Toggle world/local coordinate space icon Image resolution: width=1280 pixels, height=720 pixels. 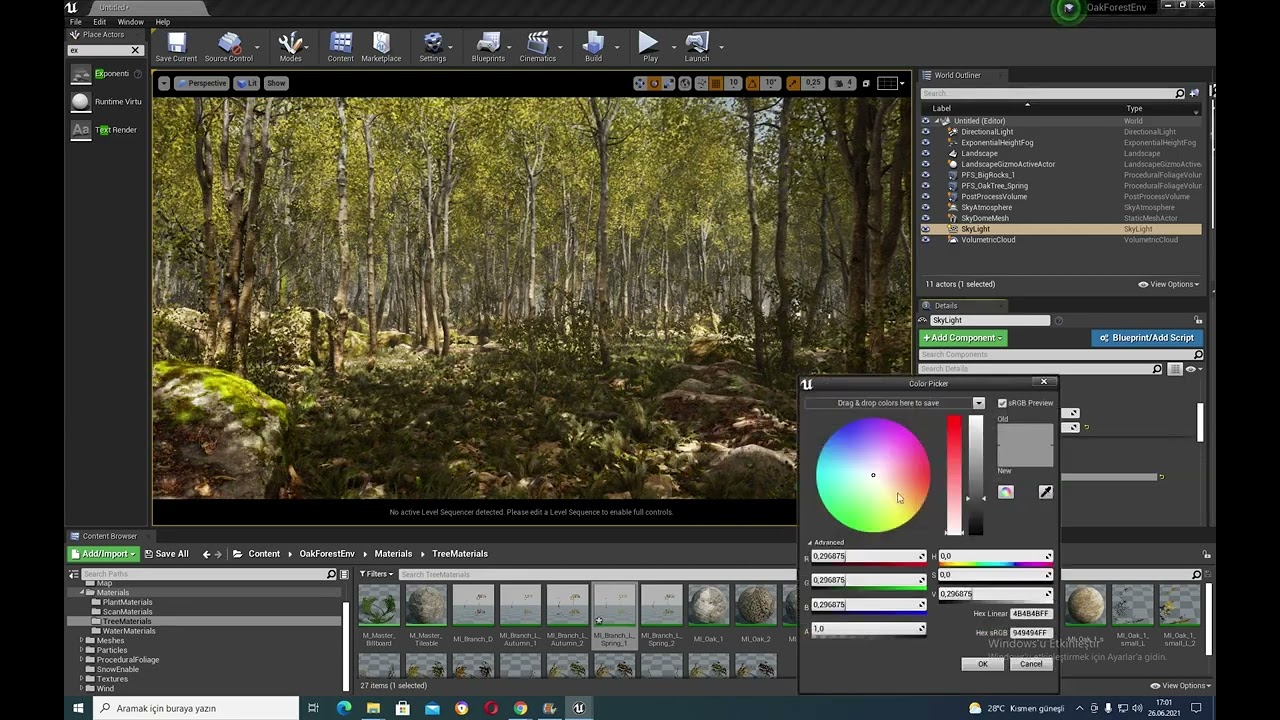tap(683, 83)
